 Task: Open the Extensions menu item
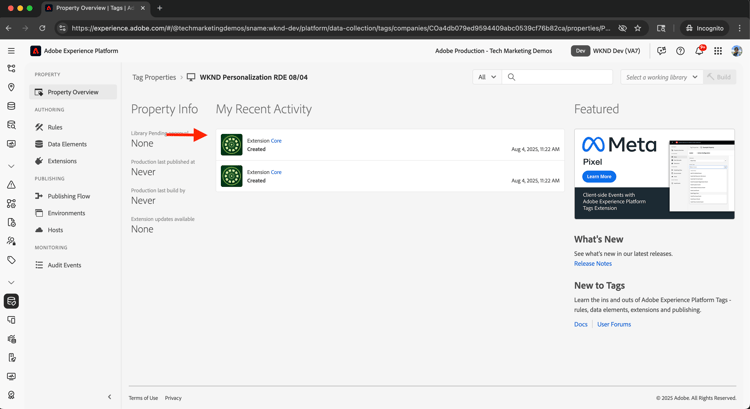[62, 161]
